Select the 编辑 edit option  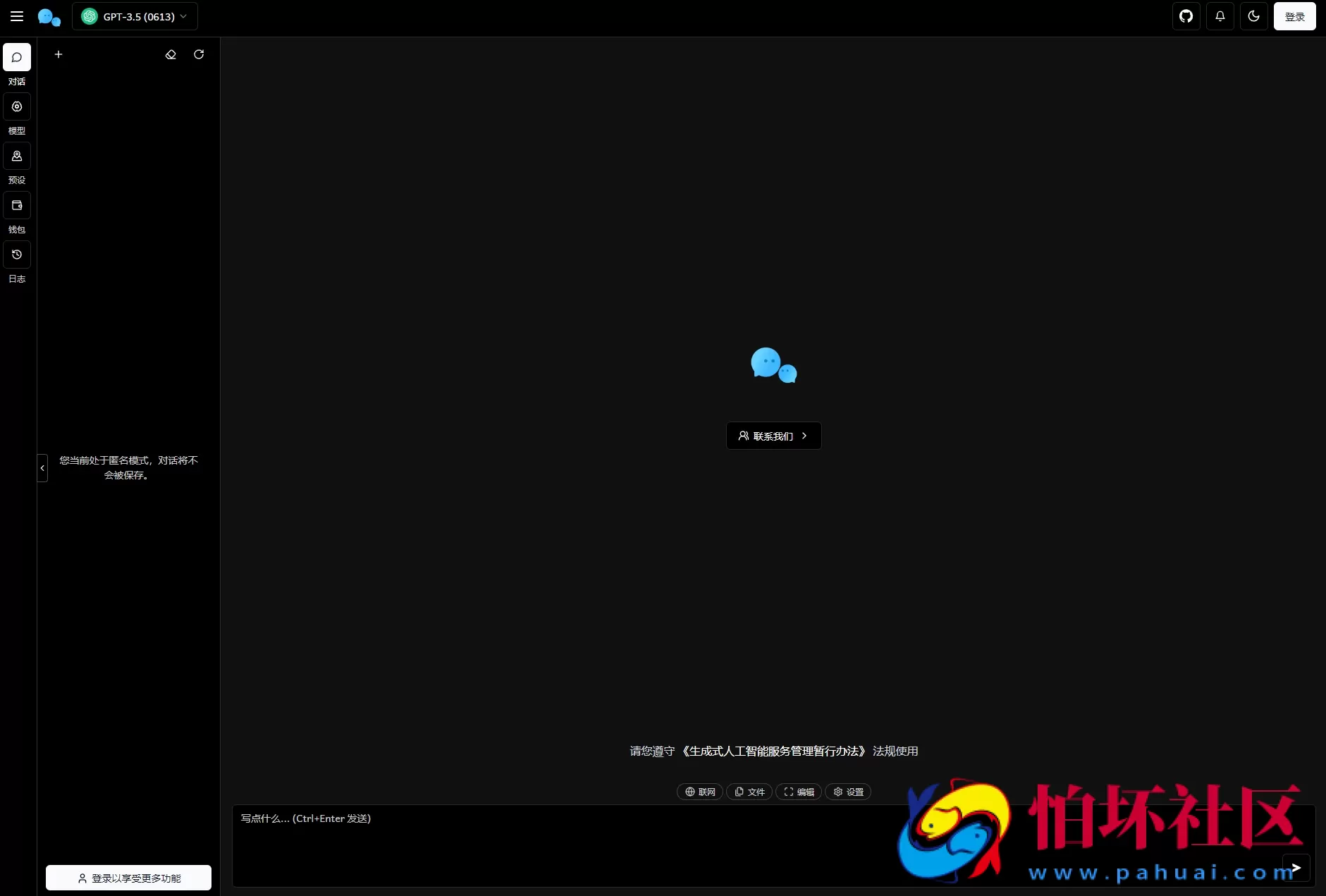(797, 792)
